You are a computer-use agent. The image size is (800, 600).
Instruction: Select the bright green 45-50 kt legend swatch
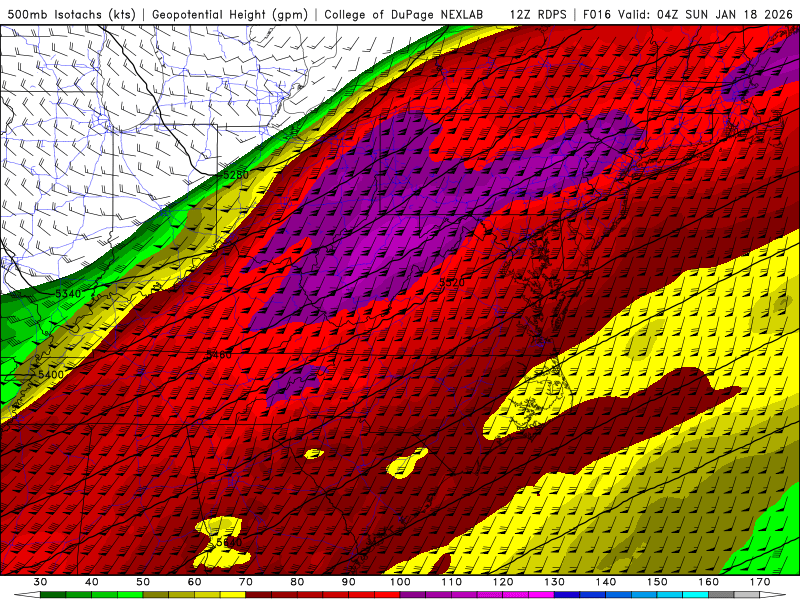click(130, 595)
